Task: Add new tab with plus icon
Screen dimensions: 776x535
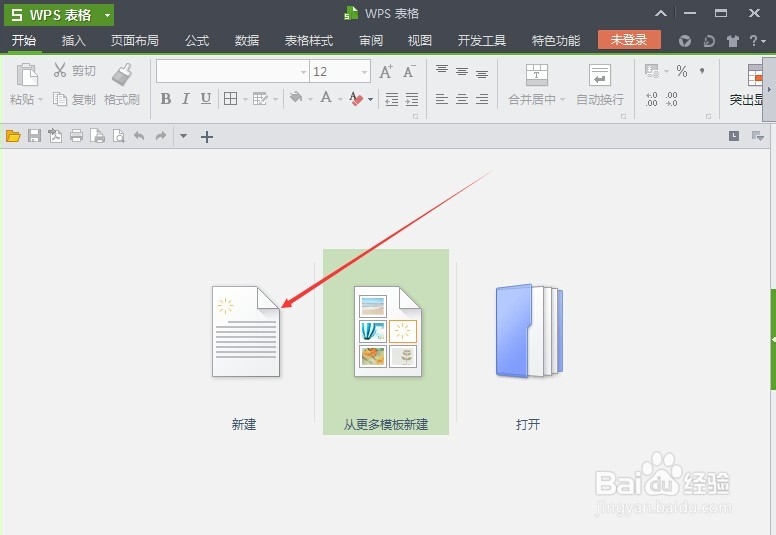Action: tap(207, 137)
